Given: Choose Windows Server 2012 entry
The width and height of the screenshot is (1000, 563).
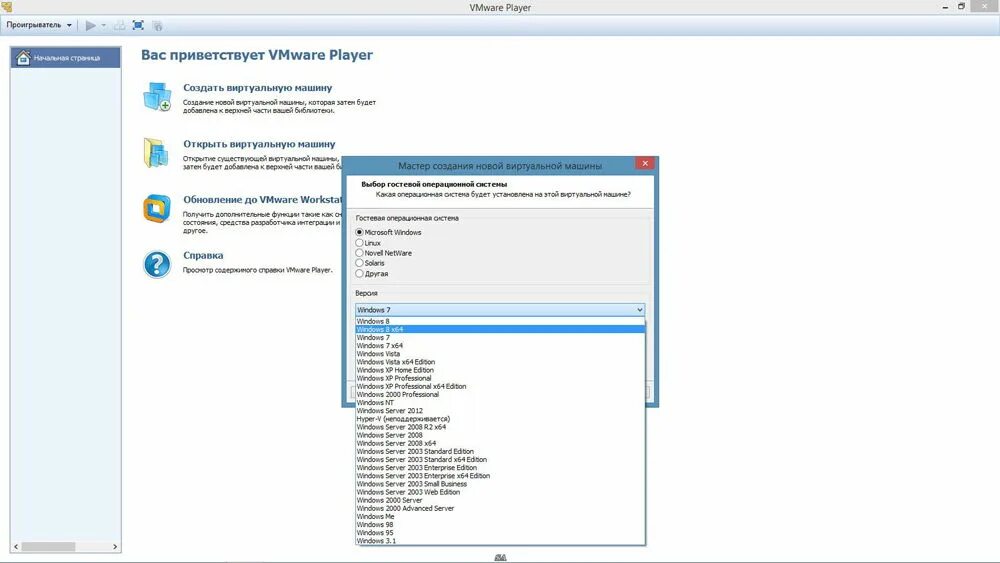Looking at the screenshot, I should click(x=500, y=411).
